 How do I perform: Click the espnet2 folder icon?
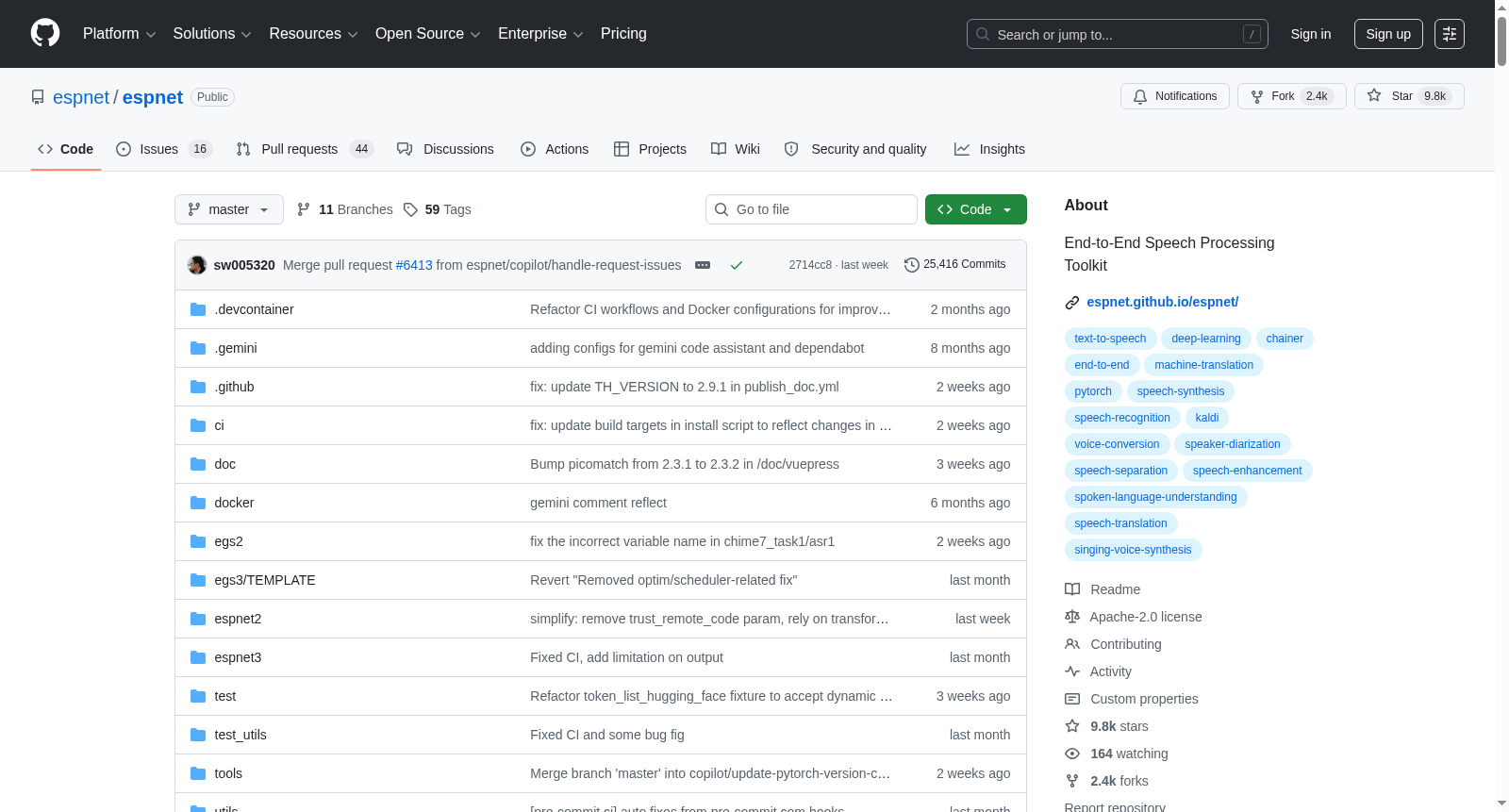pyautogui.click(x=198, y=619)
